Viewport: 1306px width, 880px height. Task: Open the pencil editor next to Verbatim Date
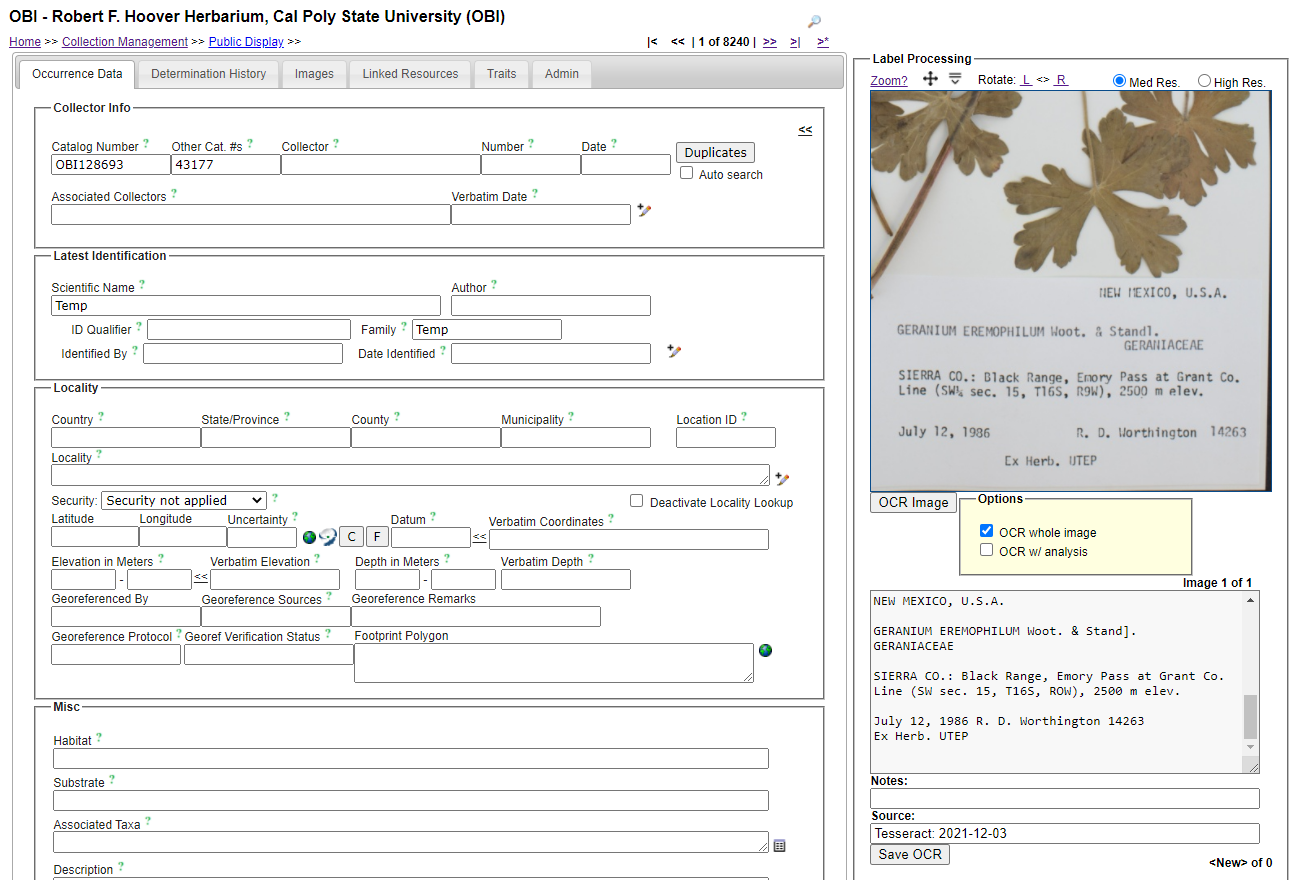click(x=644, y=211)
